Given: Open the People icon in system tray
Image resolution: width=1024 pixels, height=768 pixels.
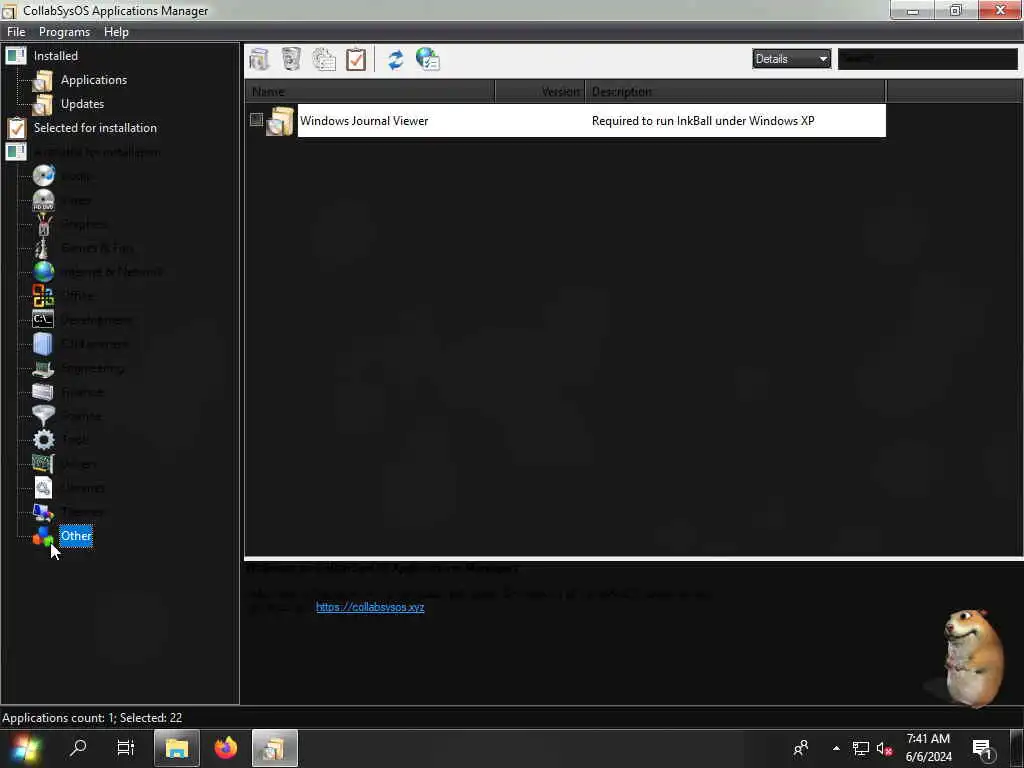Looking at the screenshot, I should point(800,748).
